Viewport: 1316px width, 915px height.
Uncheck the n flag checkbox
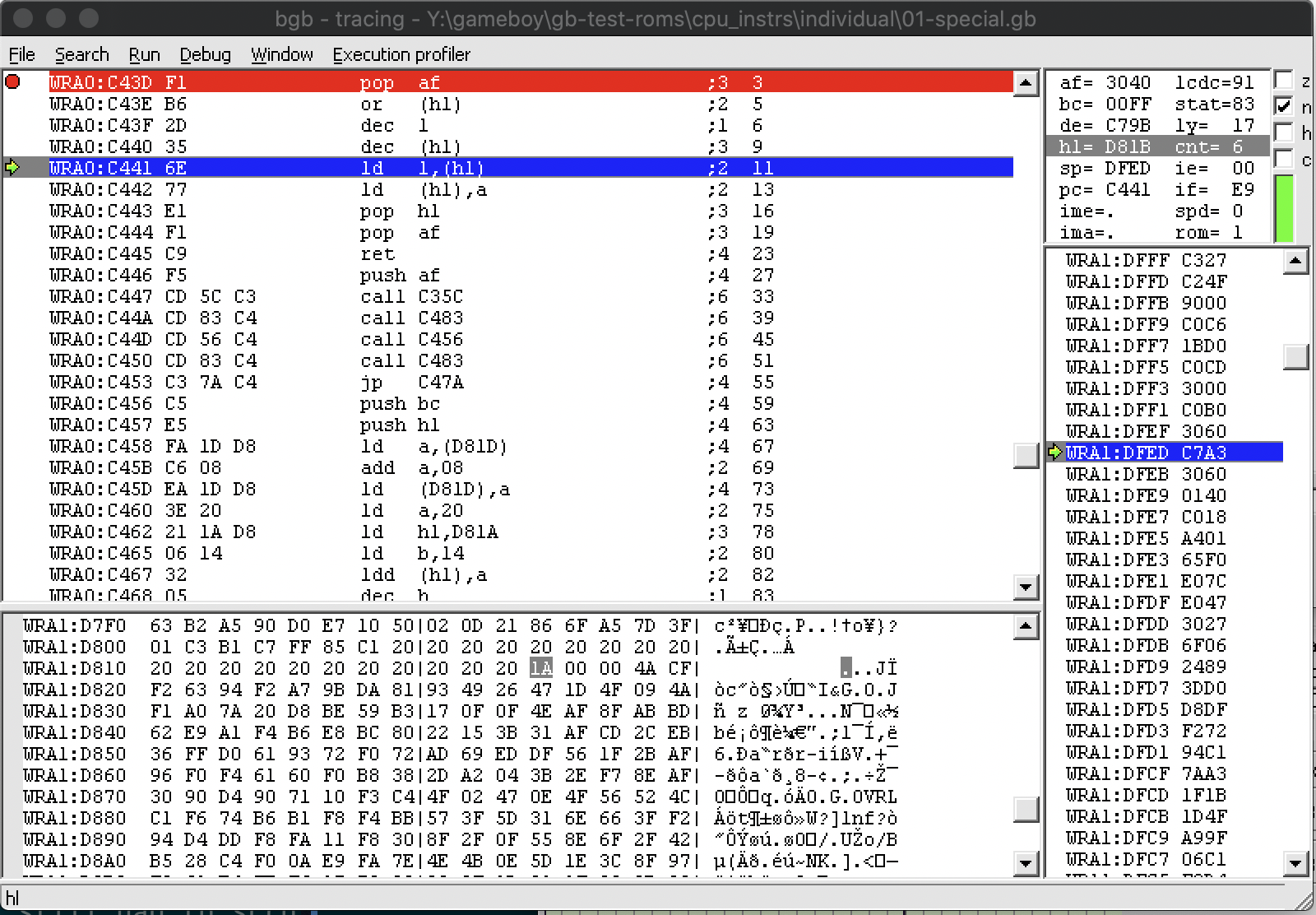[x=1283, y=106]
